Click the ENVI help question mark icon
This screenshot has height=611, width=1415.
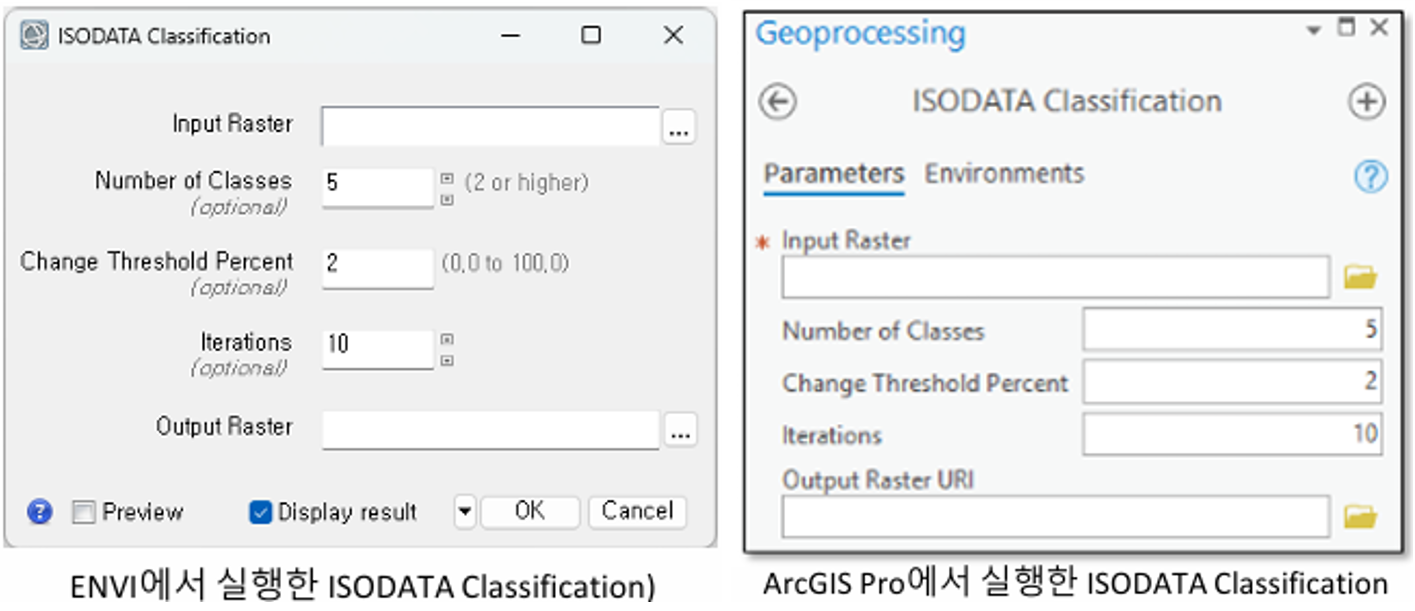[39, 513]
